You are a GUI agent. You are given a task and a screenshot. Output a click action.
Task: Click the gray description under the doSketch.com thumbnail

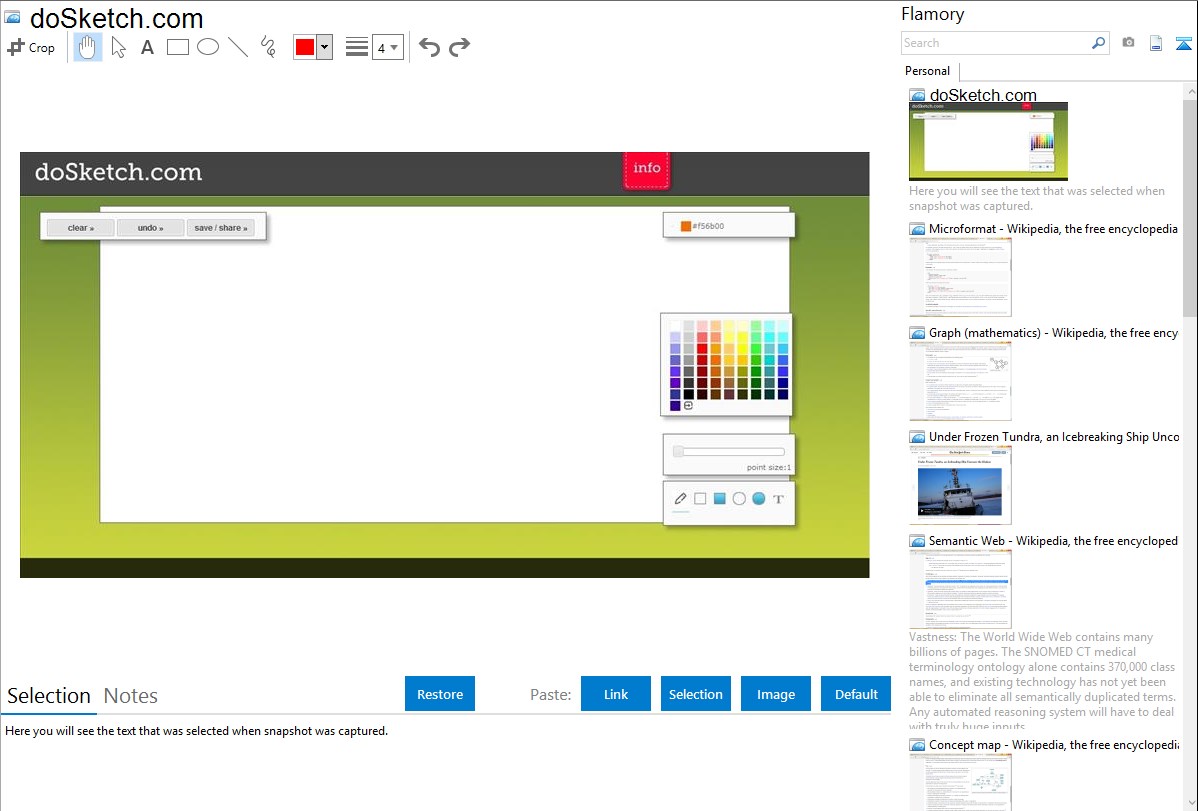click(x=1037, y=199)
